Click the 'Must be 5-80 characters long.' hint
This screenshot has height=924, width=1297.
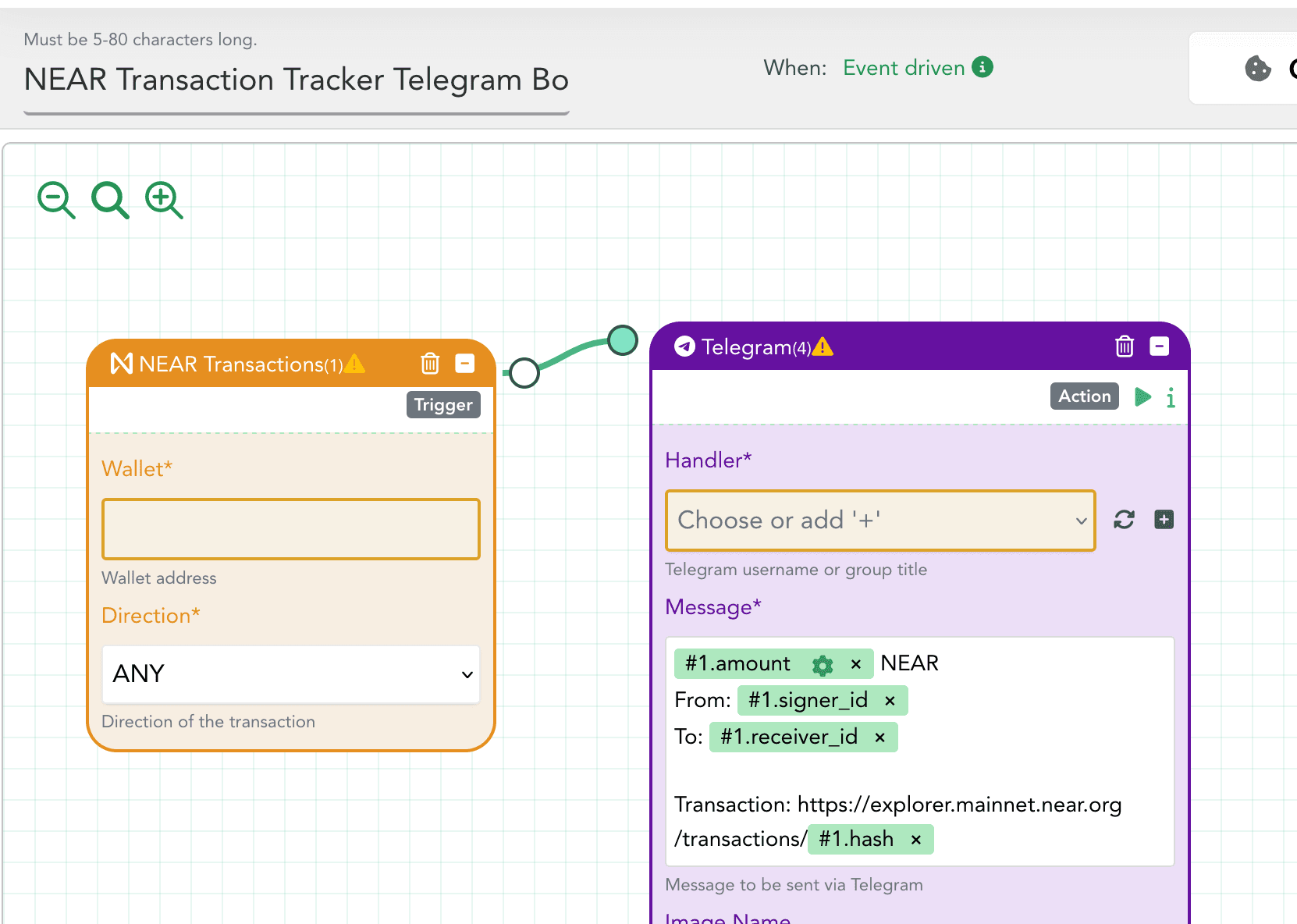pos(140,40)
